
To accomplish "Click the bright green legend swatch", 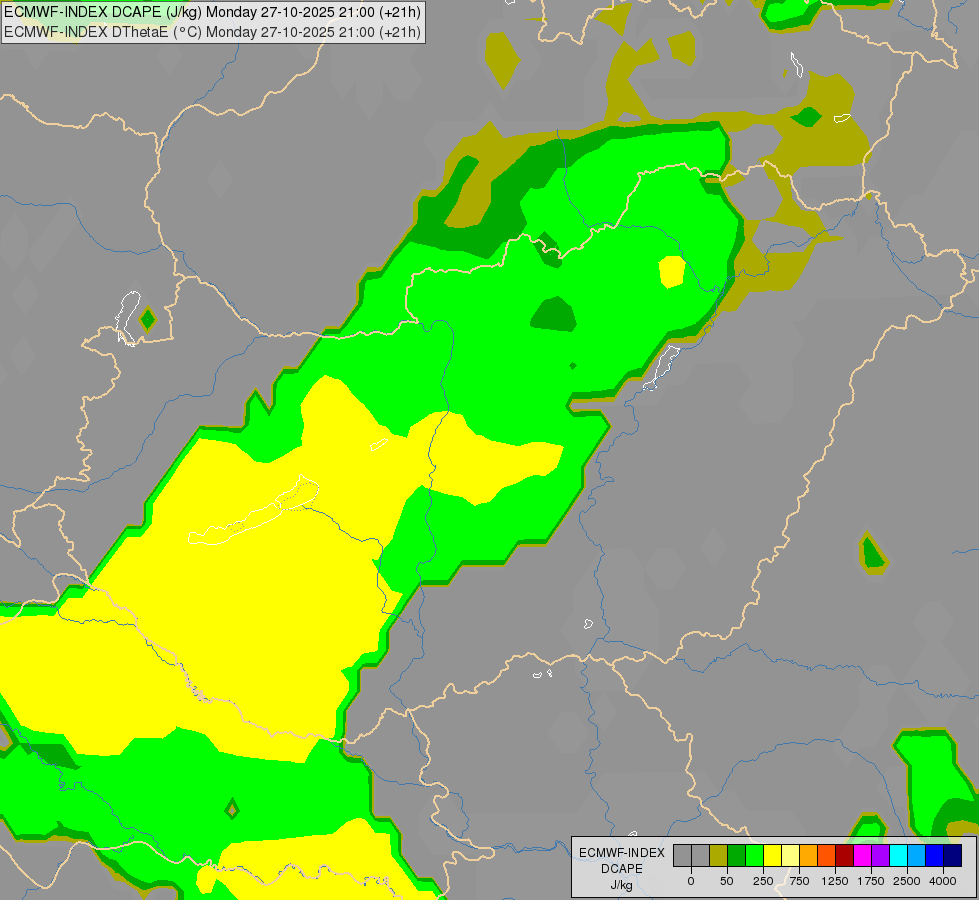I will [x=755, y=855].
